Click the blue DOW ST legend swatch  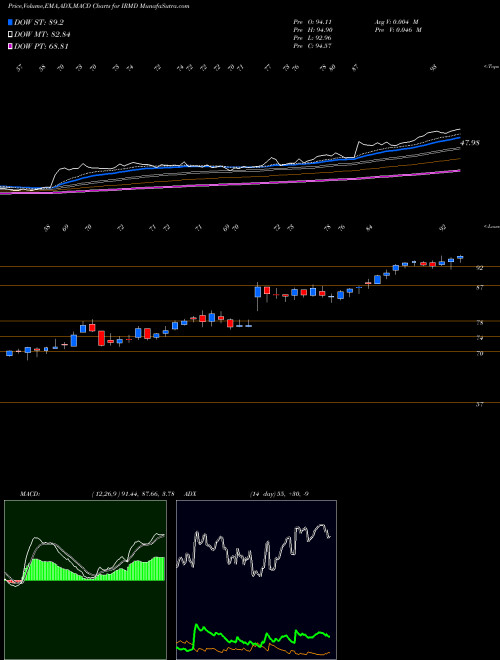11,22
